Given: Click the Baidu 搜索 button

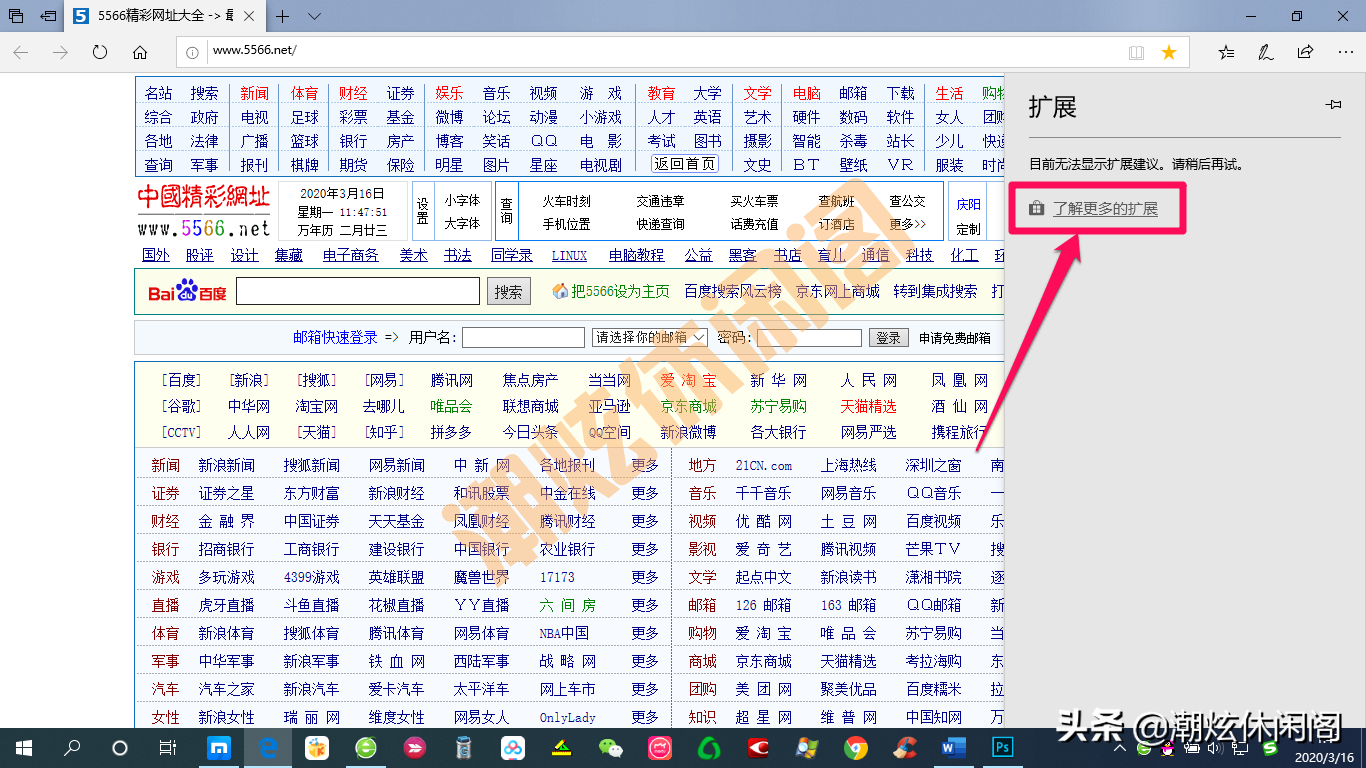Looking at the screenshot, I should (x=508, y=292).
